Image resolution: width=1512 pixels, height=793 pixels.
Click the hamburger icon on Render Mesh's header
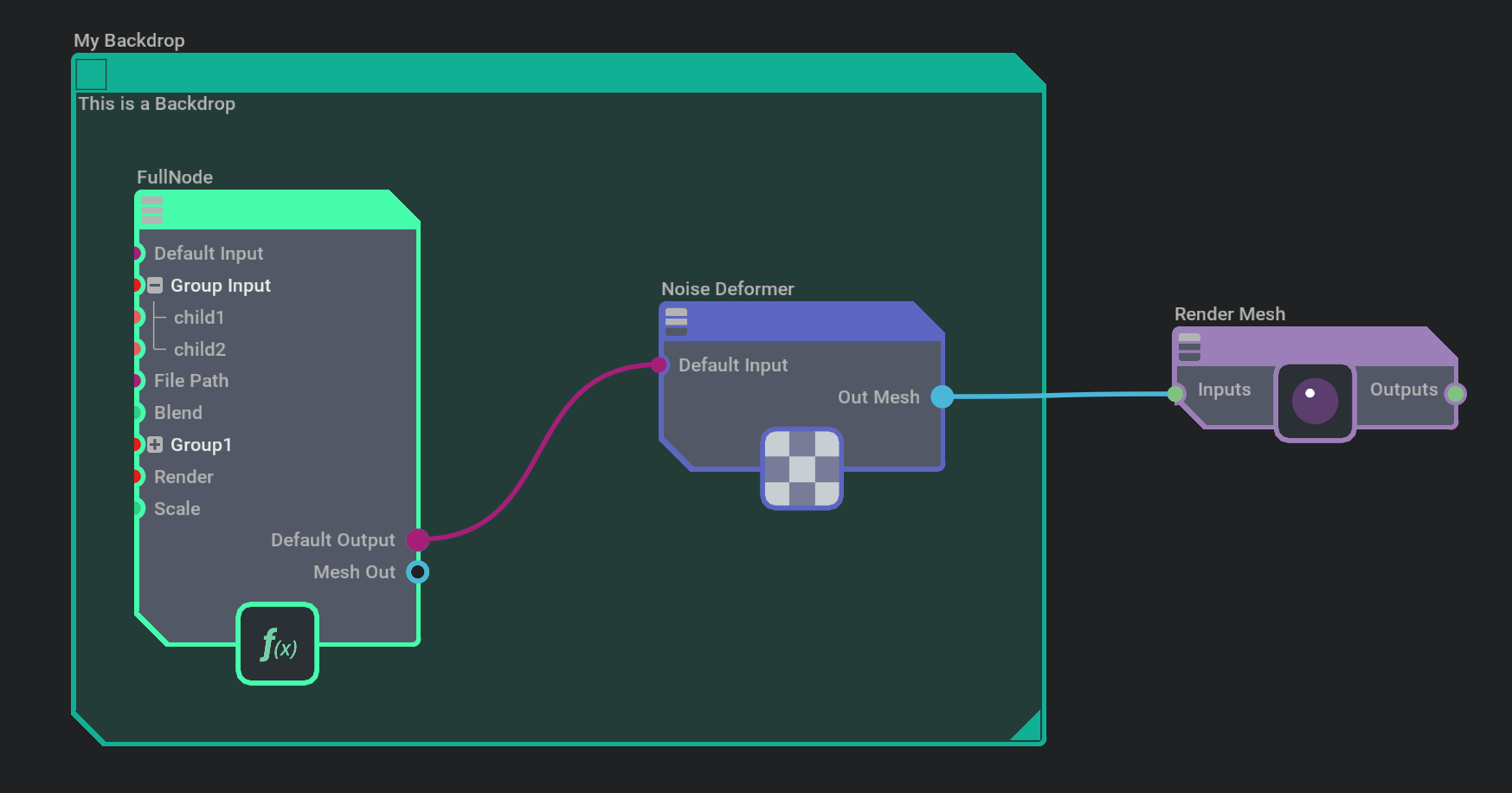coord(1190,348)
